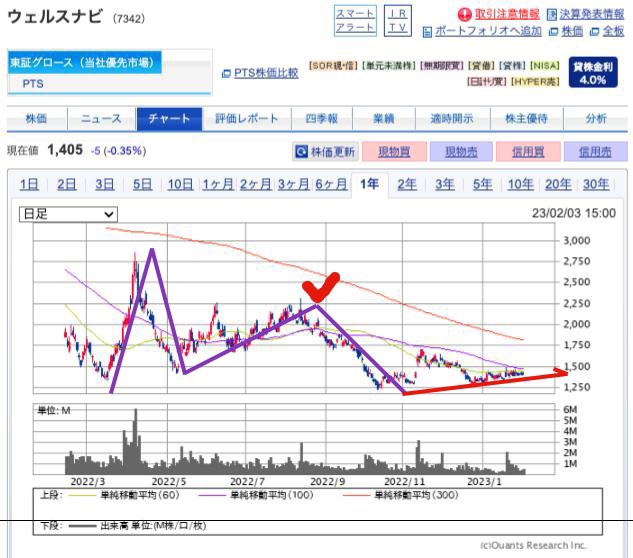This screenshot has width=633, height=558.
Task: Open the 四季報 tab
Action: pyautogui.click(x=322, y=119)
